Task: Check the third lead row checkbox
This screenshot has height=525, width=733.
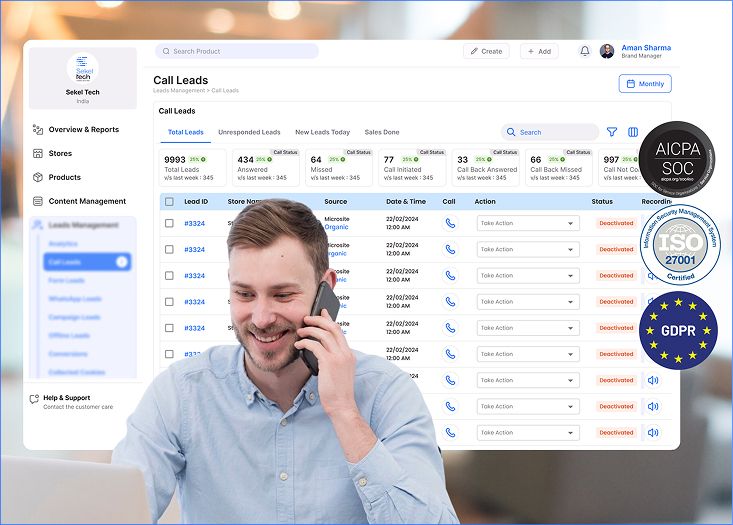Action: pos(169,275)
